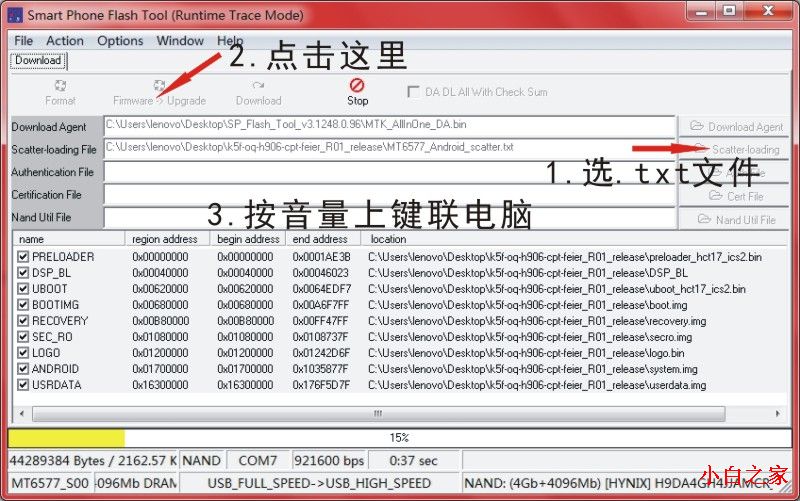This screenshot has height=501, width=800.
Task: Click the app icon in title bar
Action: [15, 15]
